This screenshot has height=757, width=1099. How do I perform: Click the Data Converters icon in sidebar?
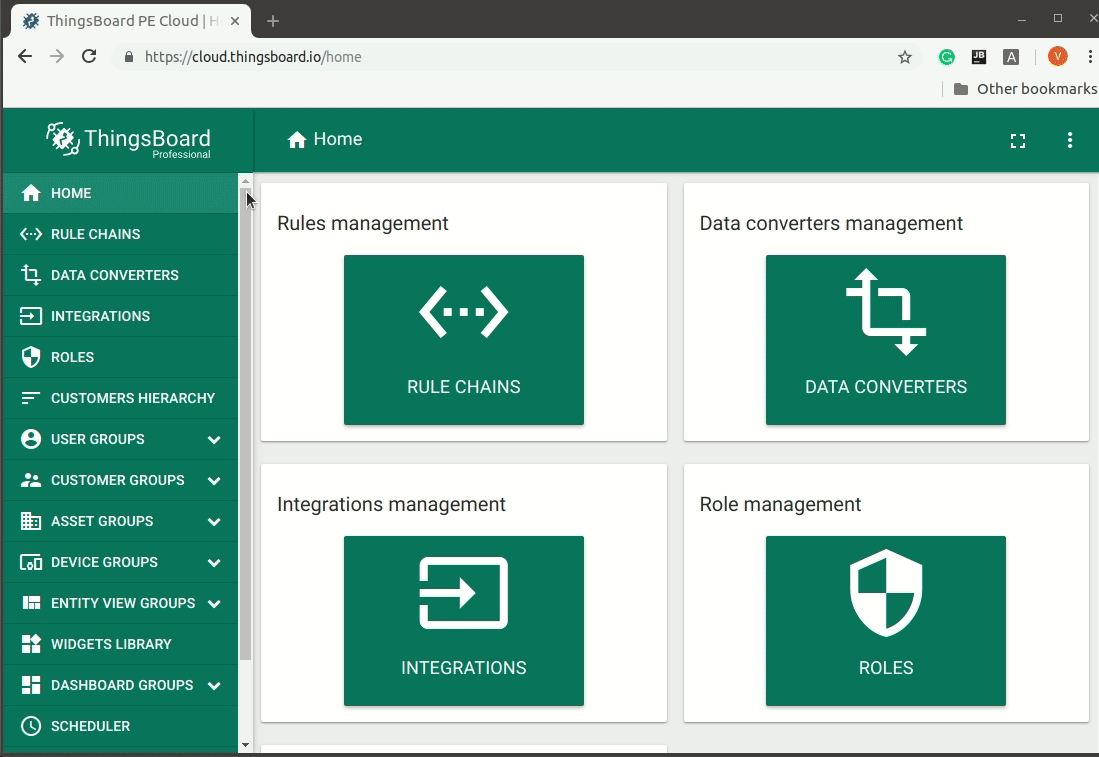[31, 275]
